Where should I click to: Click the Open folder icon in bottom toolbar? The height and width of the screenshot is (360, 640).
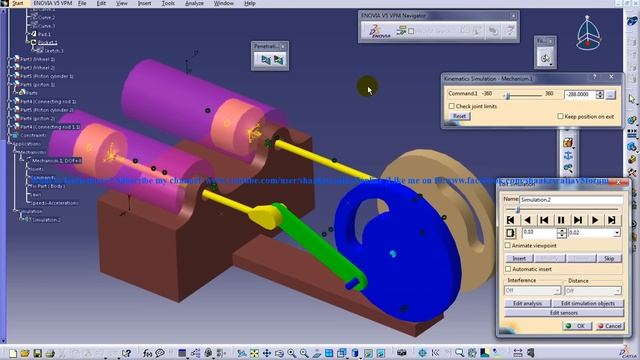(25, 353)
